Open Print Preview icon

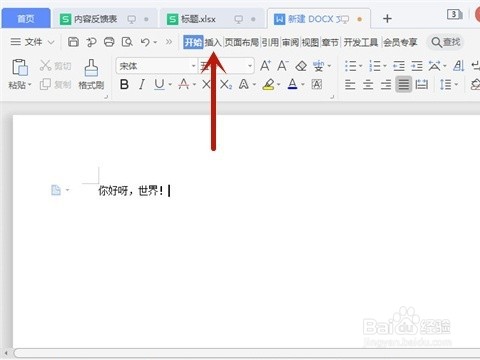[127, 42]
